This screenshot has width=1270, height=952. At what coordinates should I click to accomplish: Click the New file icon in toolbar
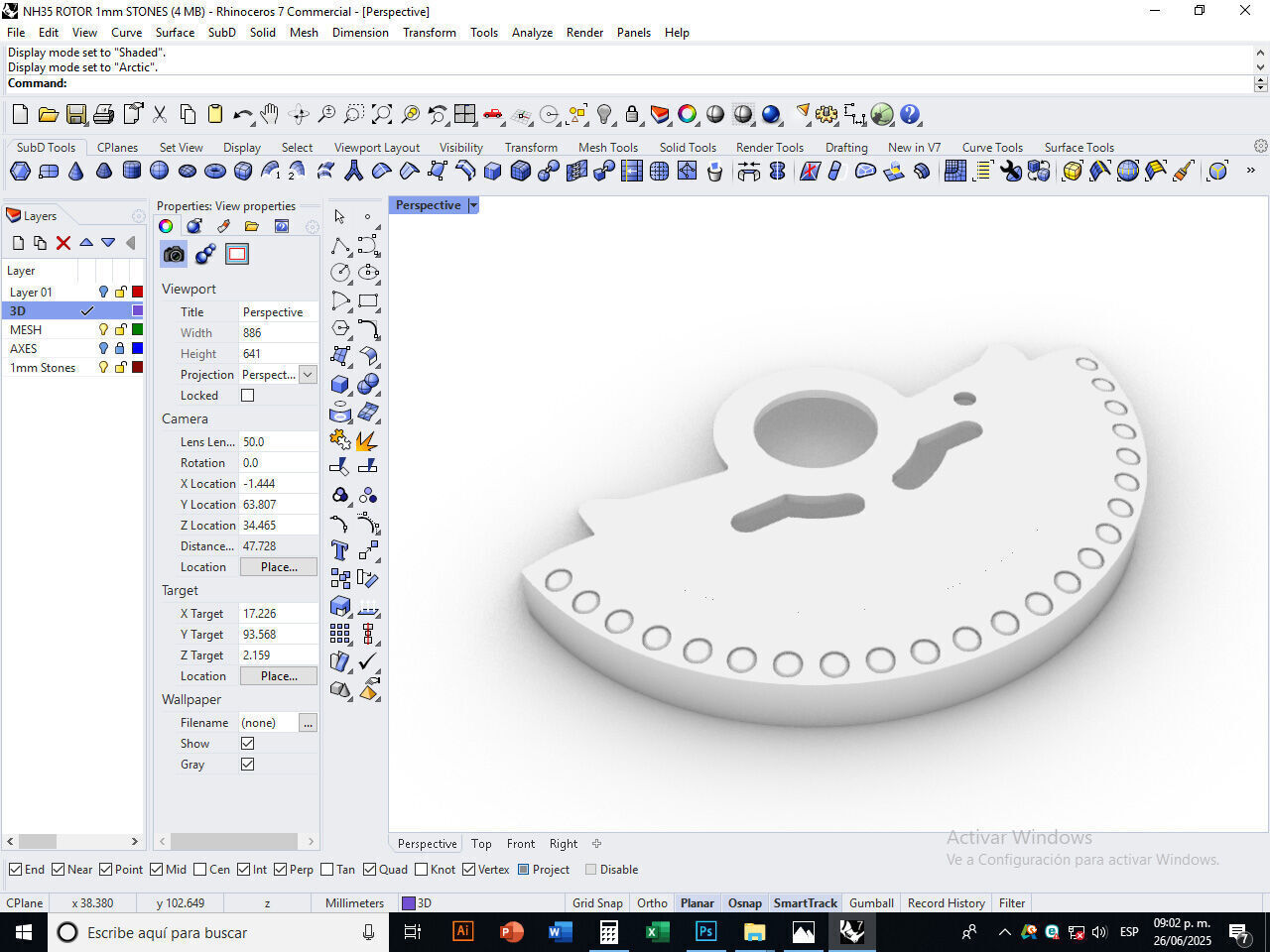(20, 114)
